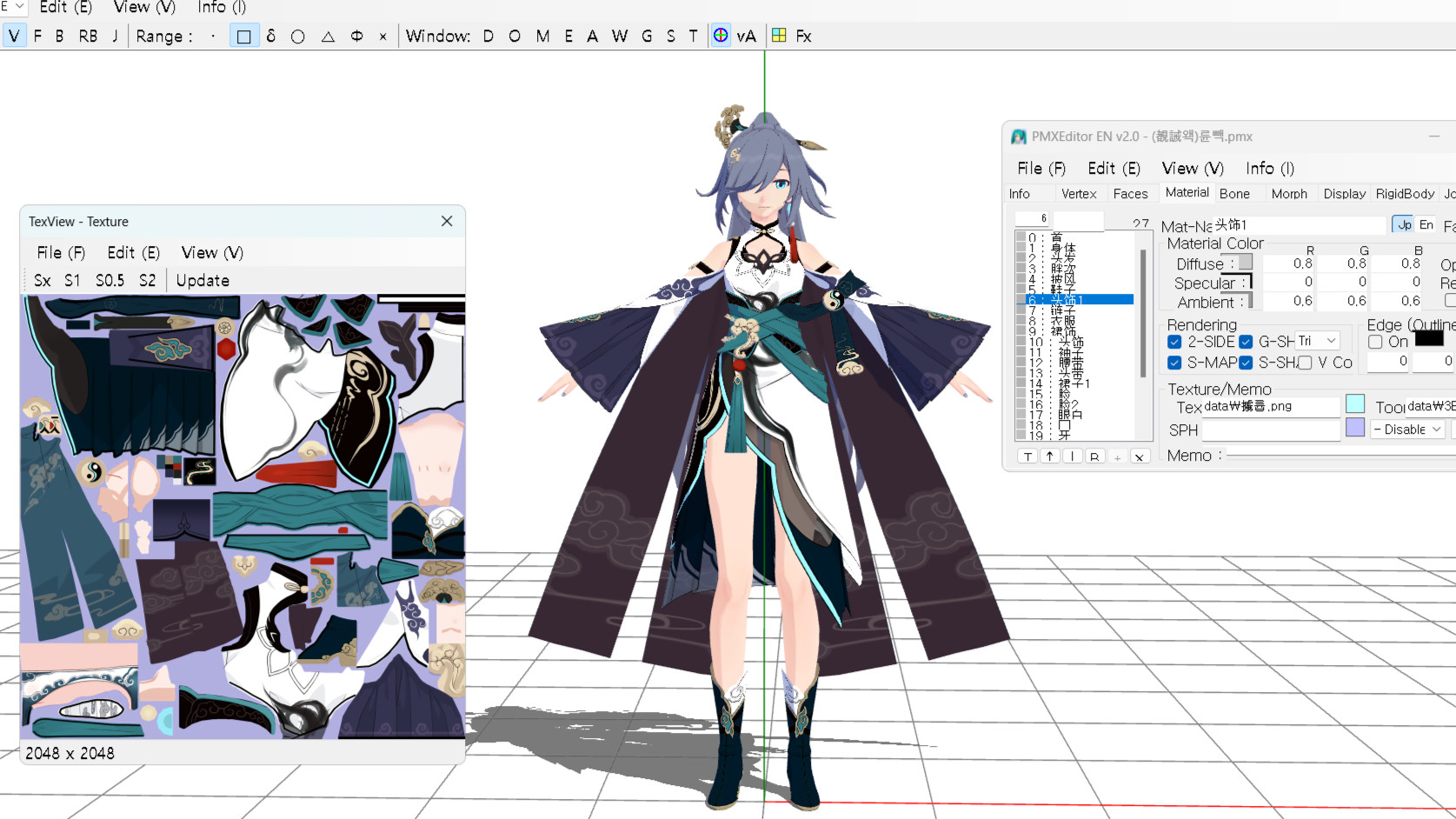Switch to the Bone tab
The width and height of the screenshot is (1456, 819).
1234,194
